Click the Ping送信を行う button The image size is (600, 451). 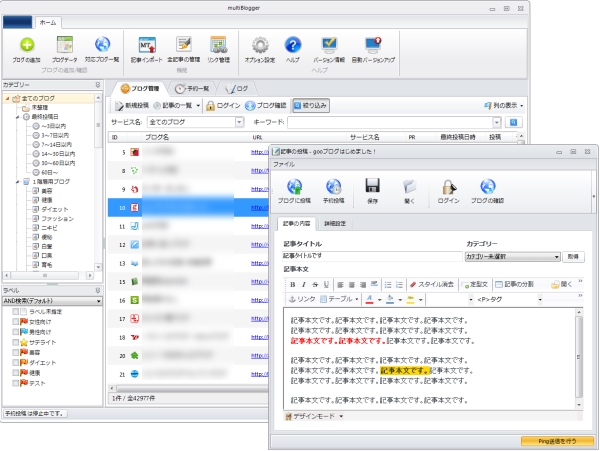tap(557, 441)
